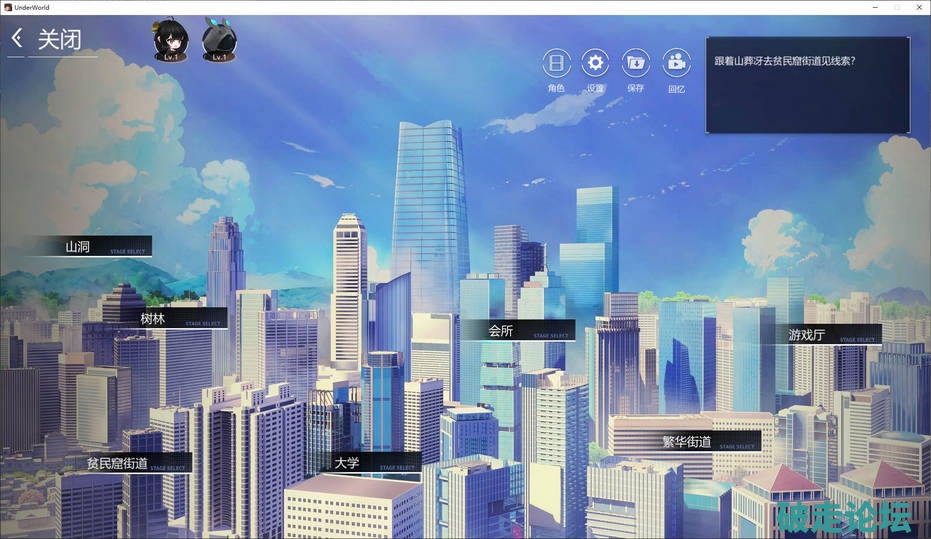
Task: Open the 设置 settings gear icon
Action: [x=596, y=64]
